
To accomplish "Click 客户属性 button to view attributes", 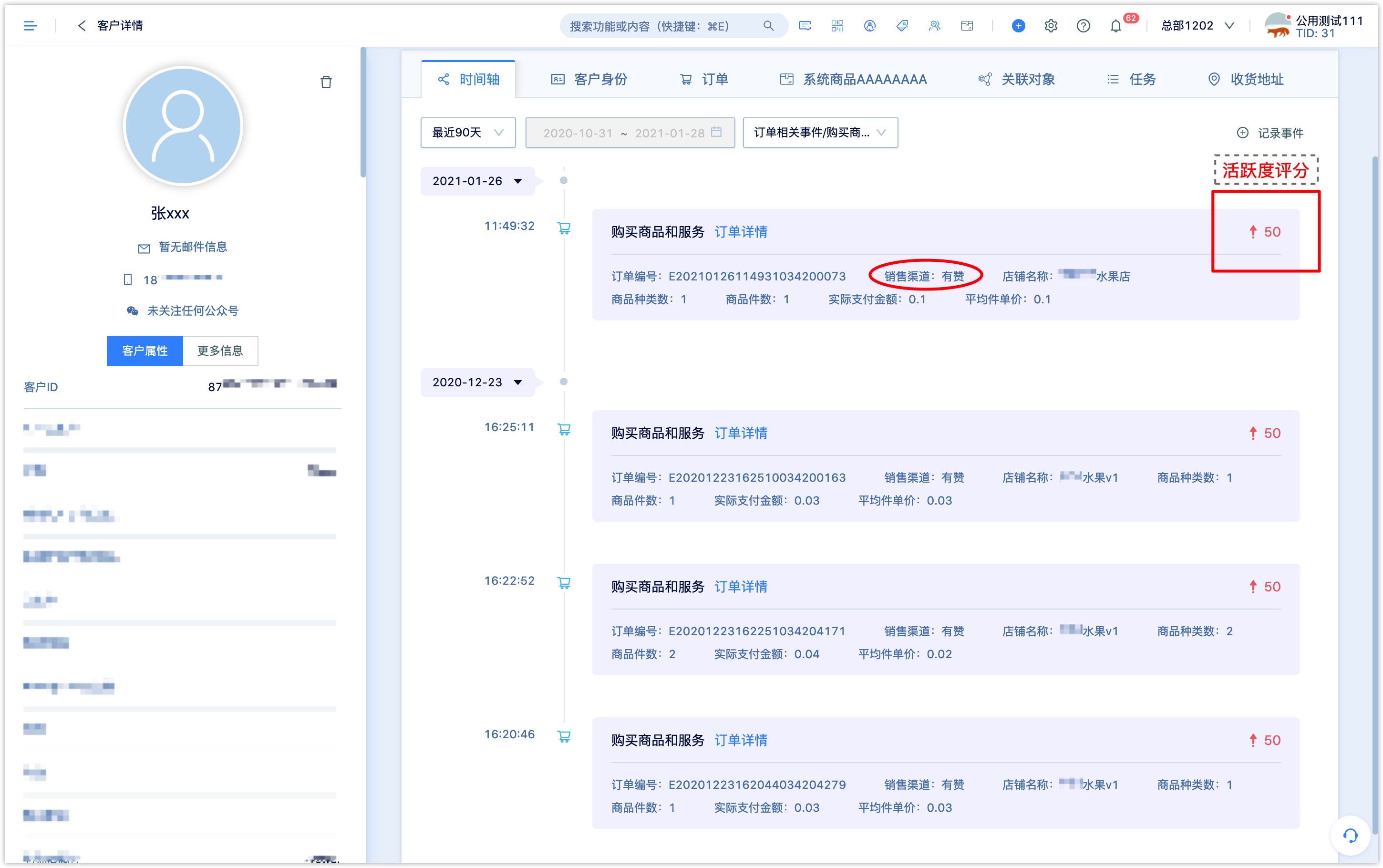I will 146,349.
